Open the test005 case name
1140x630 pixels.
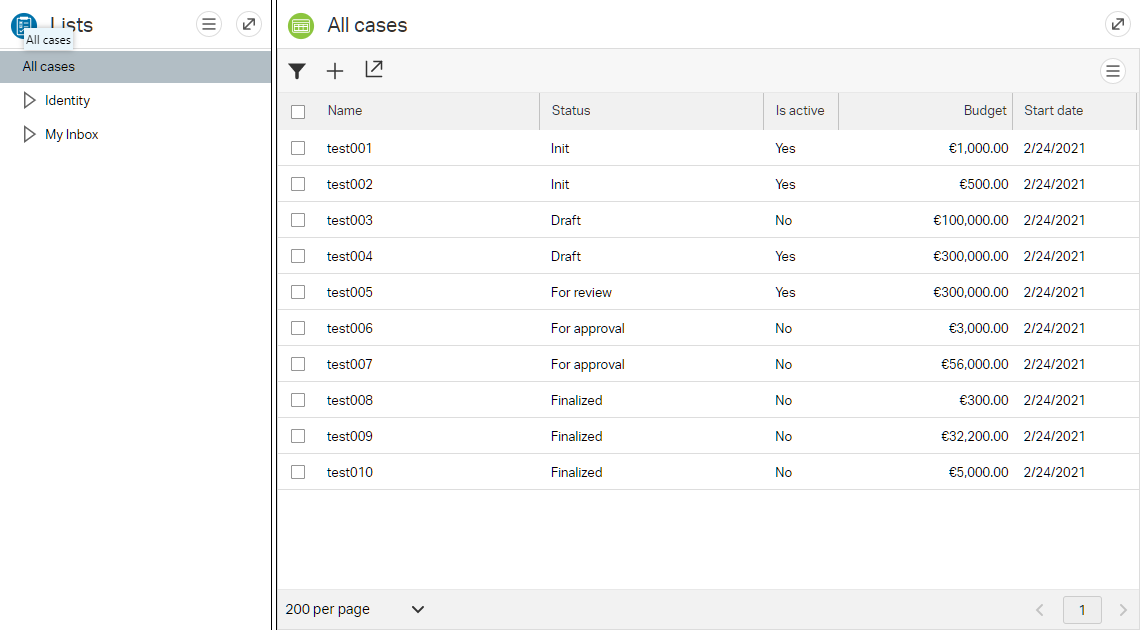(x=349, y=292)
